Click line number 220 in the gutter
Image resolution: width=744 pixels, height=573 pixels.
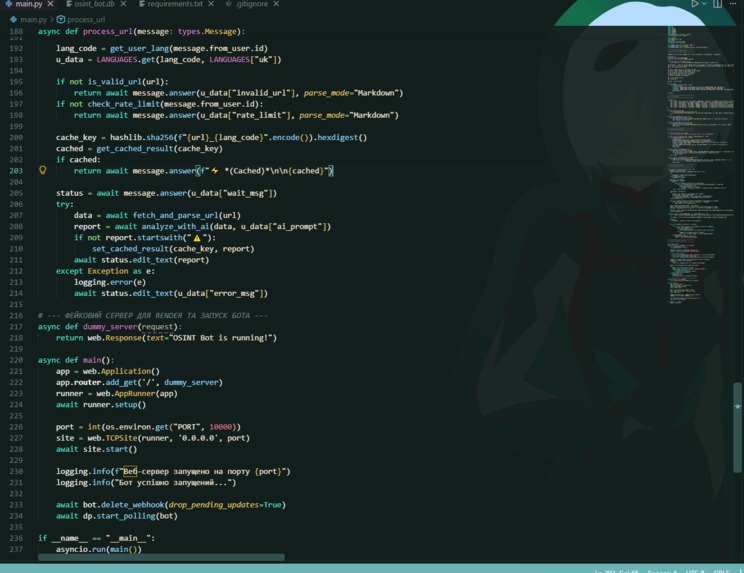coord(16,360)
